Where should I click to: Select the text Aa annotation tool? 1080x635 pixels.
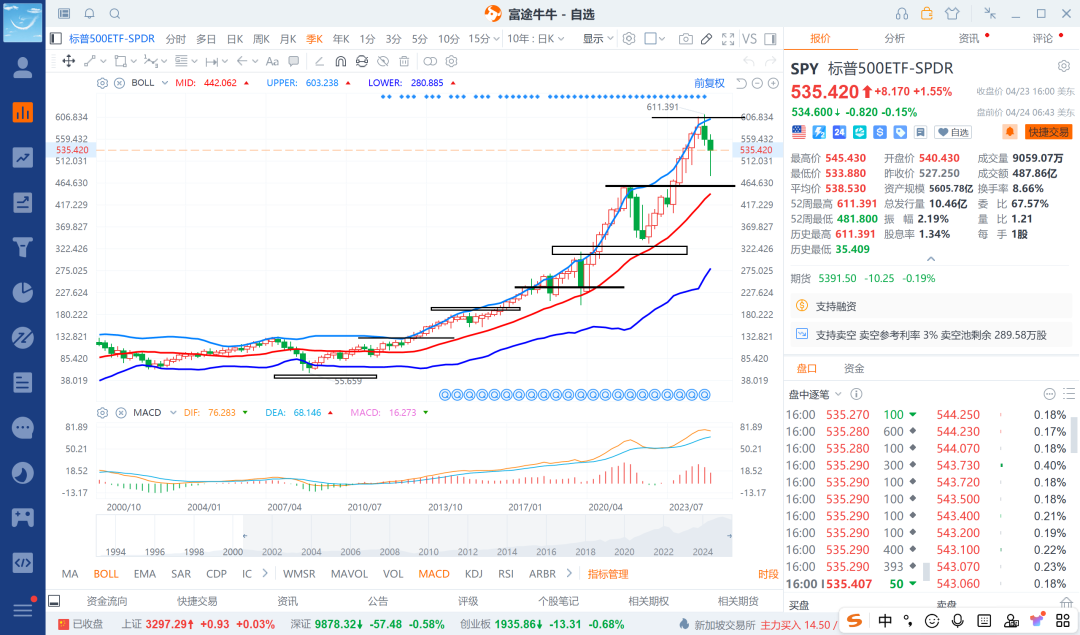[272, 61]
